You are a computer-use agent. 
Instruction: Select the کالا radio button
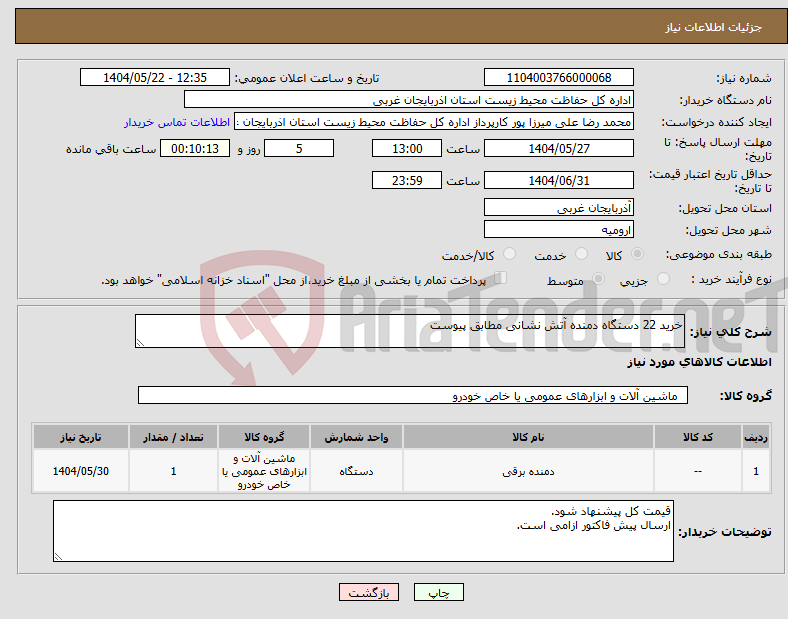(x=637, y=254)
